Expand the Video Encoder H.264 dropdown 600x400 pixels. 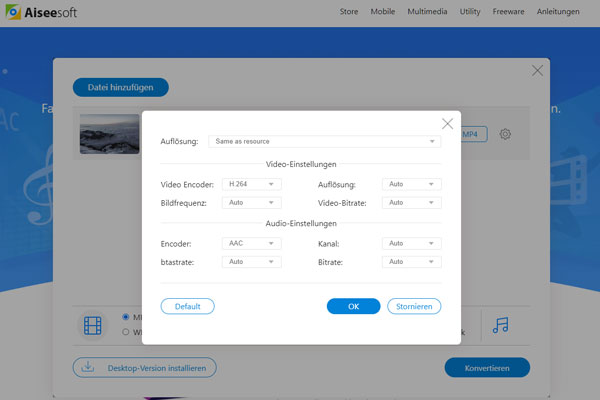click(253, 184)
